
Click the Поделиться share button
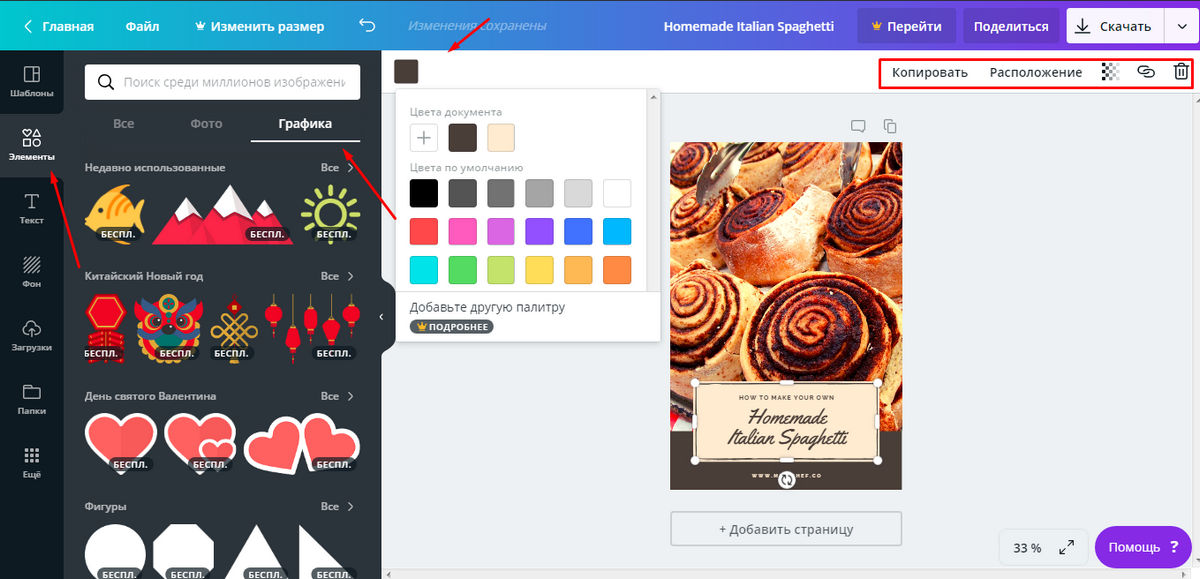[1010, 27]
